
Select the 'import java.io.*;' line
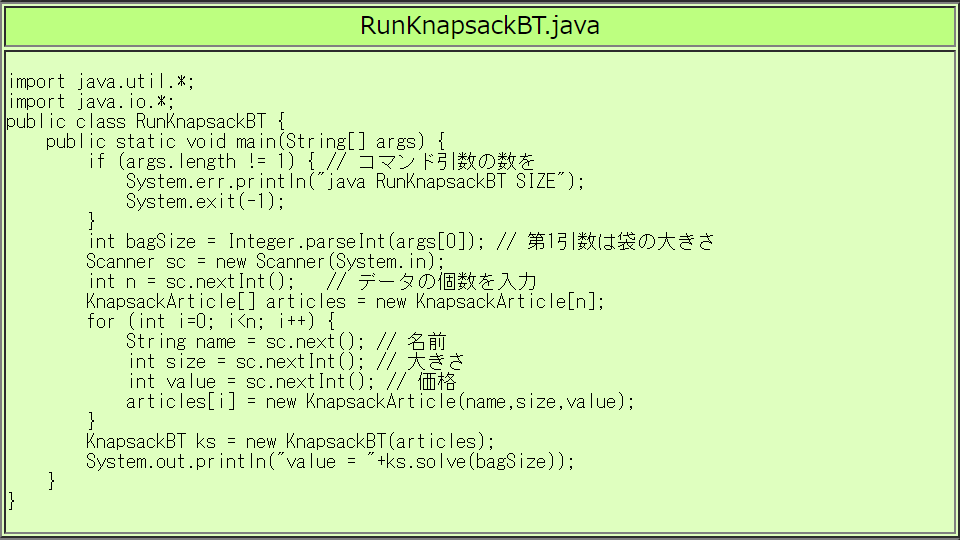[x=91, y=102]
